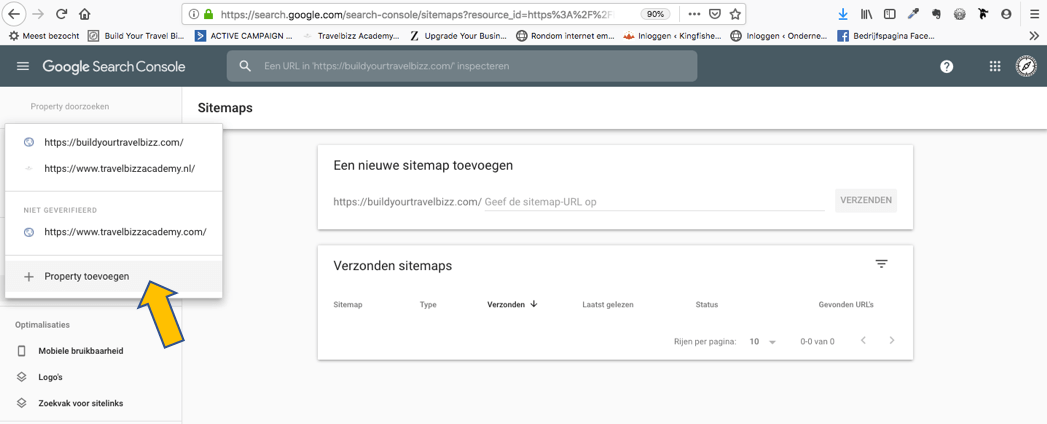1047x424 pixels.
Task: Open the account avatar compass icon
Action: [1026, 66]
